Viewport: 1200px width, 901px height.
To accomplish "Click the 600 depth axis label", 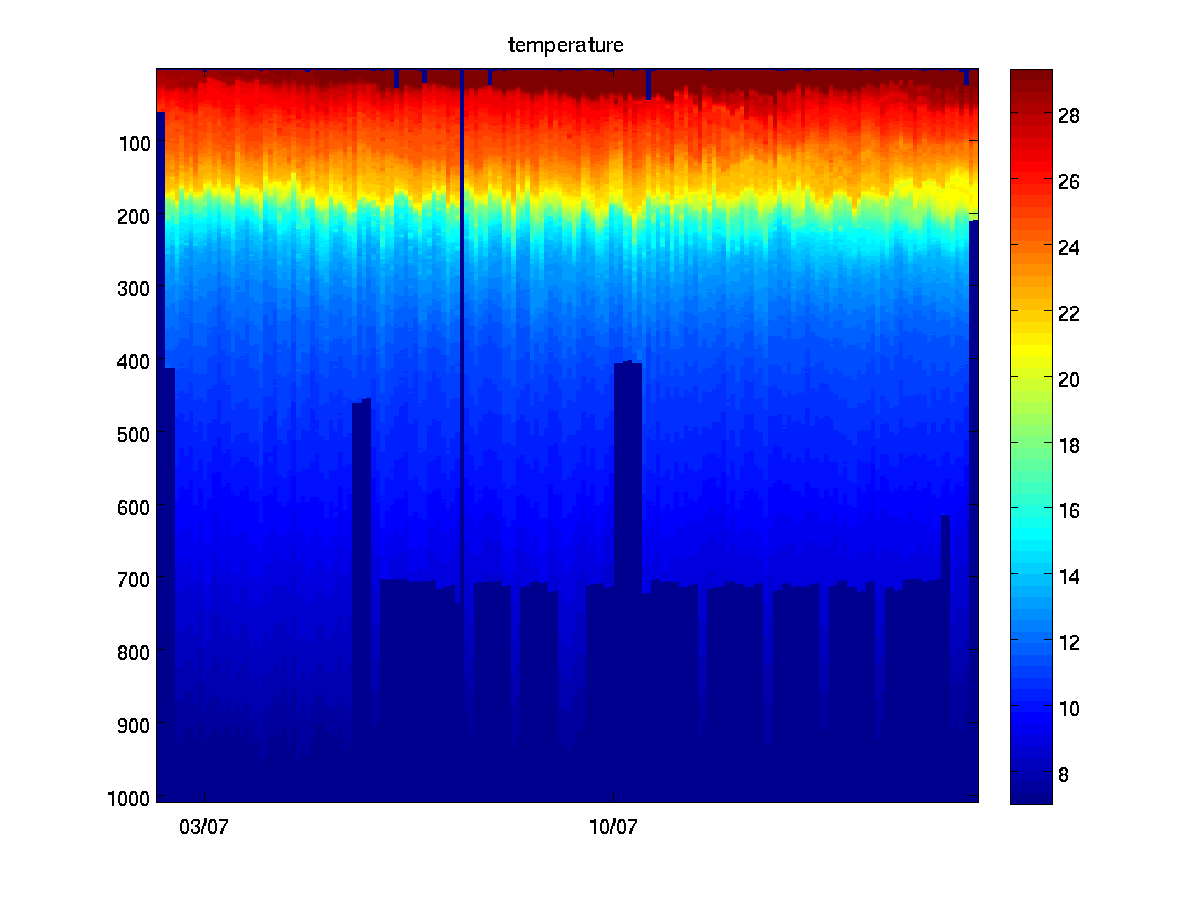I will coord(133,506).
